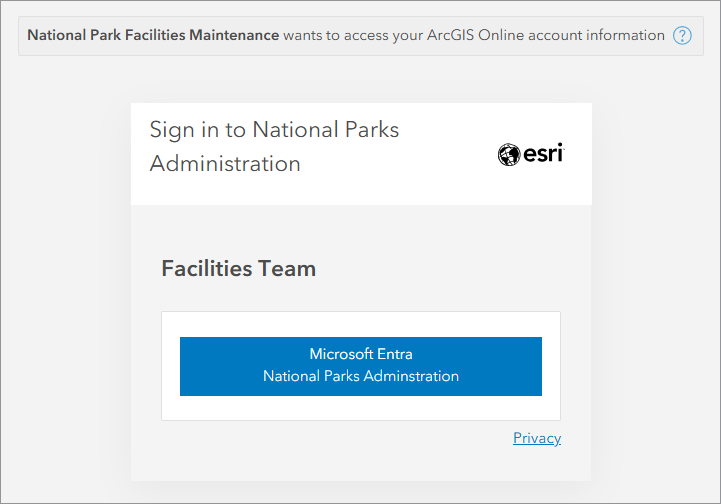The width and height of the screenshot is (721, 504).
Task: Open the Privacy link
Action: point(537,438)
